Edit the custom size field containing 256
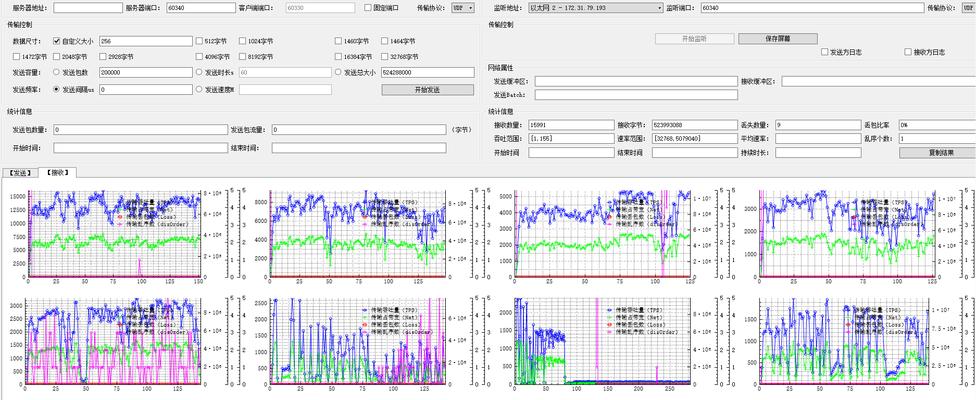 (x=146, y=41)
